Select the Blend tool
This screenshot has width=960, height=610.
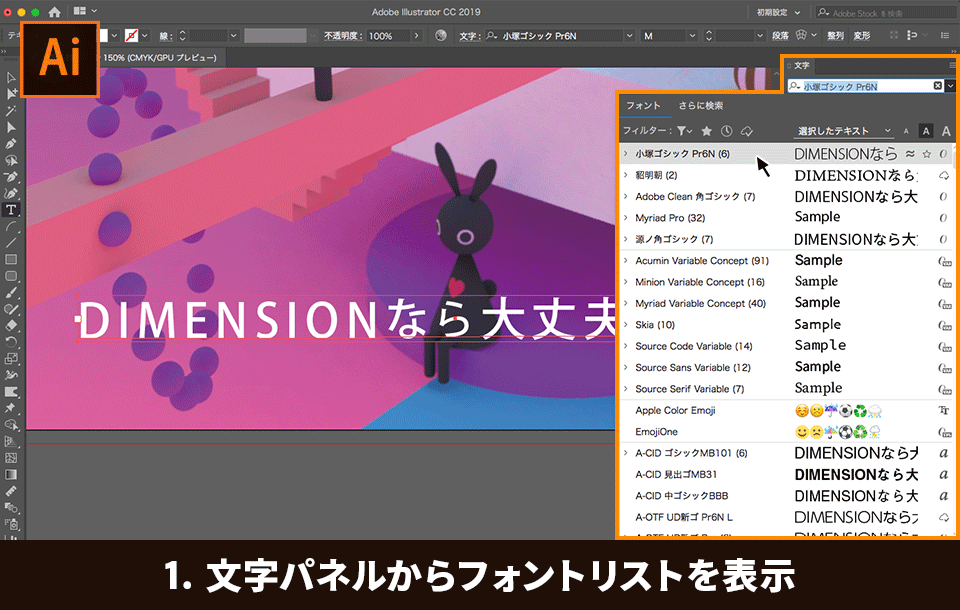(10, 508)
